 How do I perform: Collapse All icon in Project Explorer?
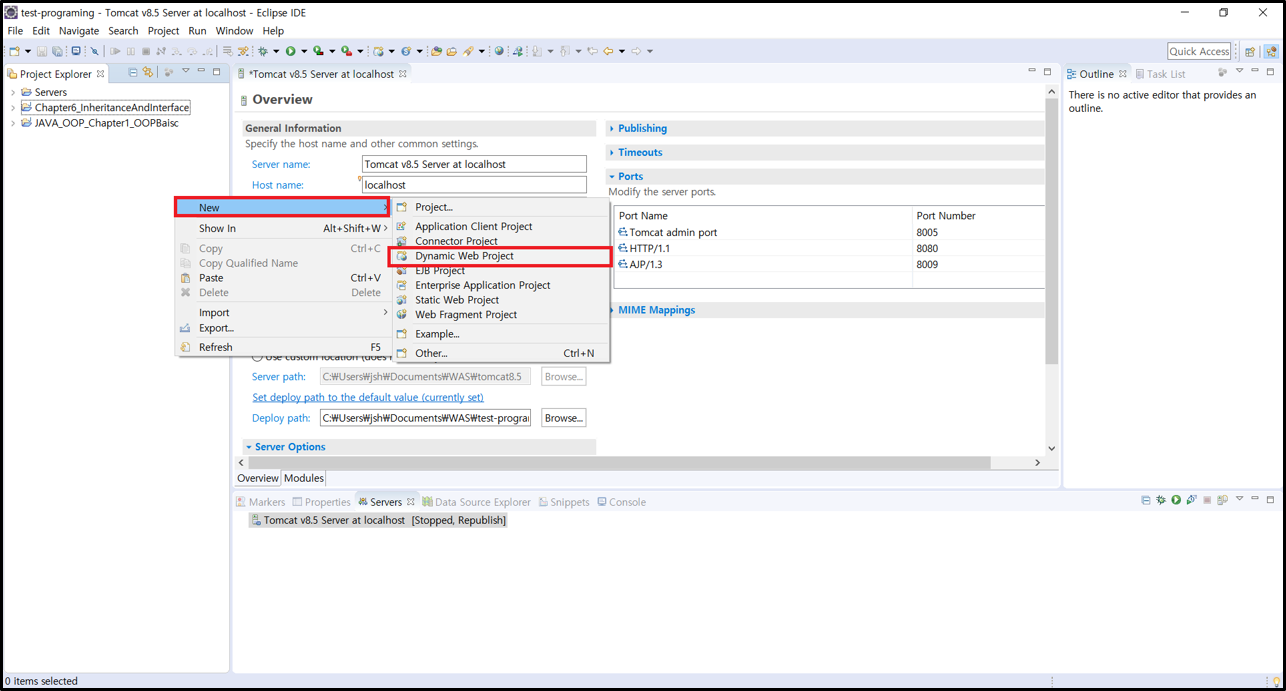132,72
